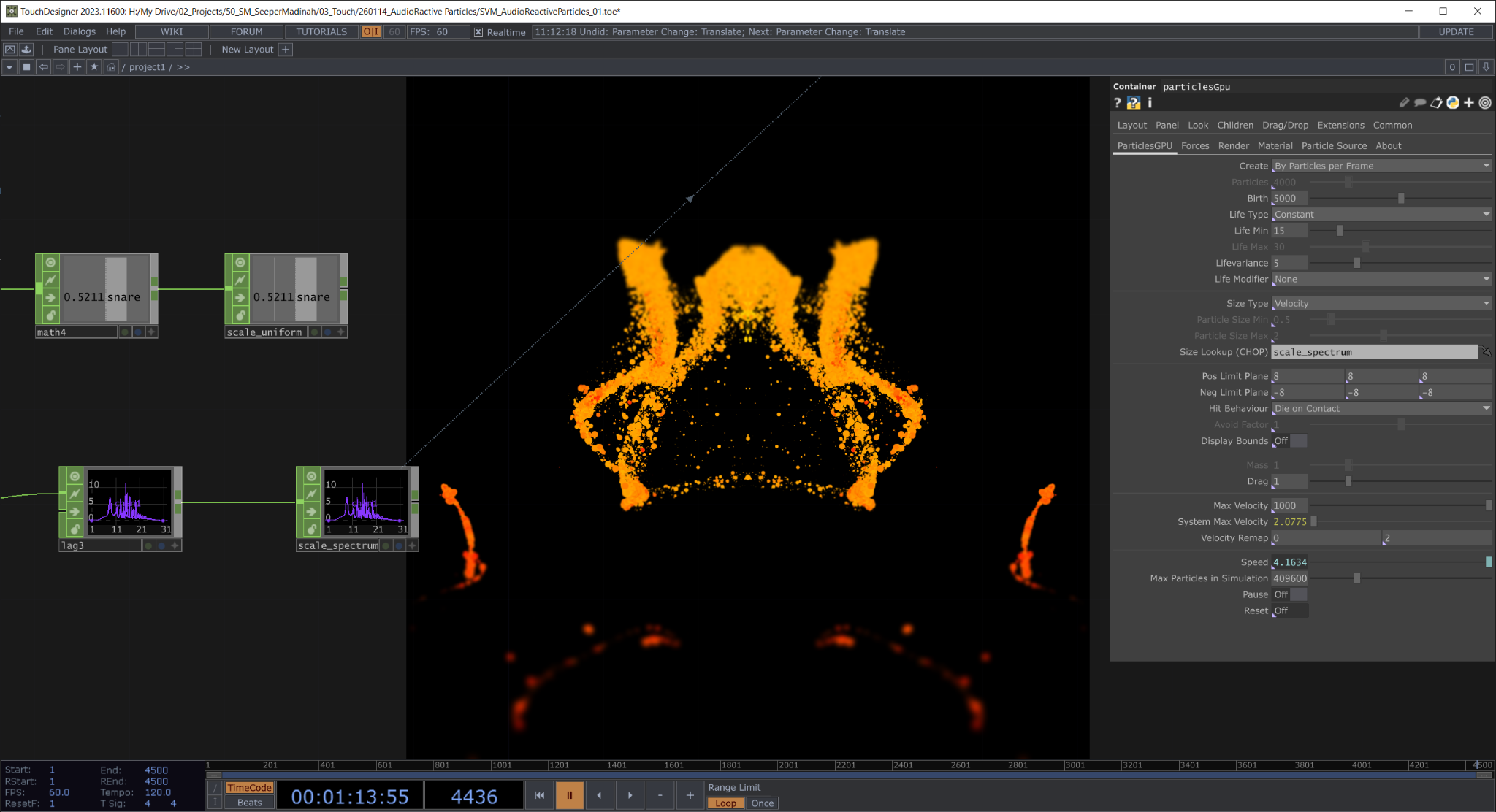Image resolution: width=1496 pixels, height=812 pixels.
Task: Adjust the Birth parameter slider
Action: [x=1400, y=199]
